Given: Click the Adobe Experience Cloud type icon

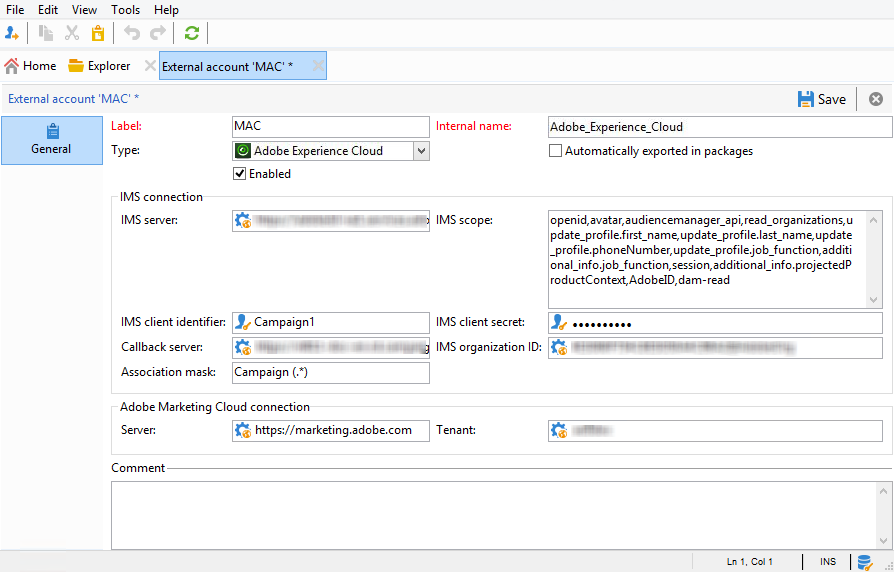Looking at the screenshot, I should coord(243,151).
